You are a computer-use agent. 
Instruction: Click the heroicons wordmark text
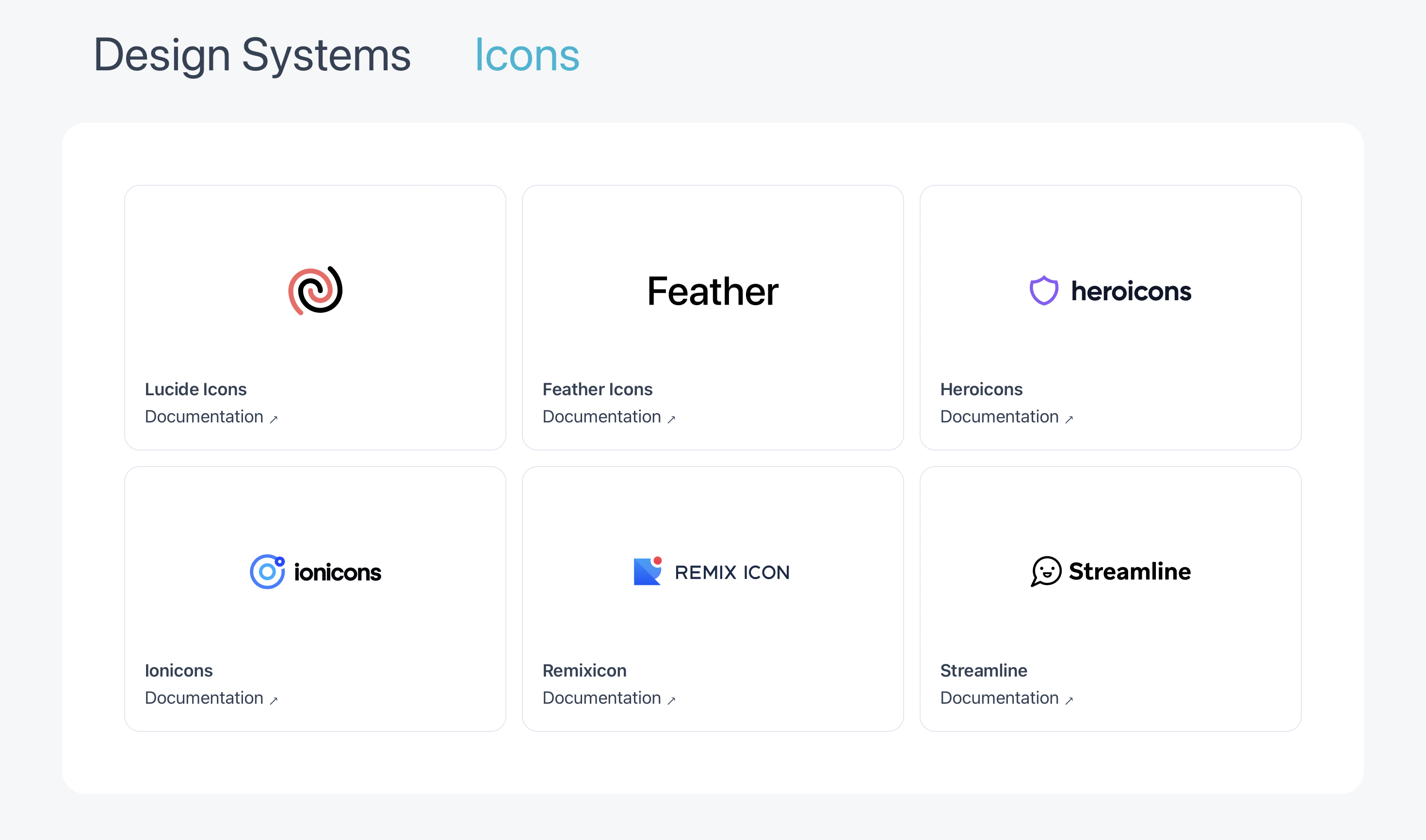pos(1131,291)
